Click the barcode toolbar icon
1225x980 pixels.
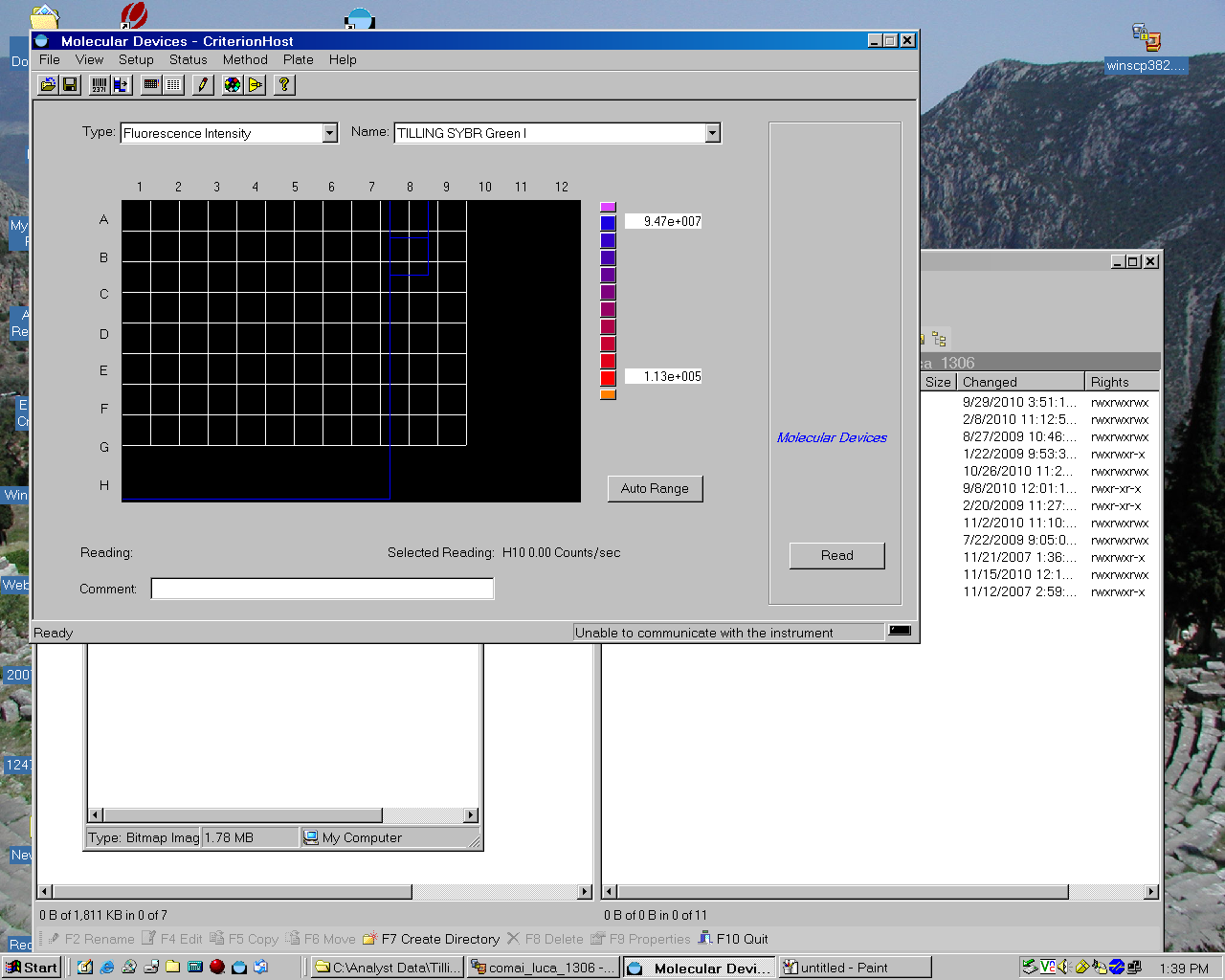[x=100, y=85]
